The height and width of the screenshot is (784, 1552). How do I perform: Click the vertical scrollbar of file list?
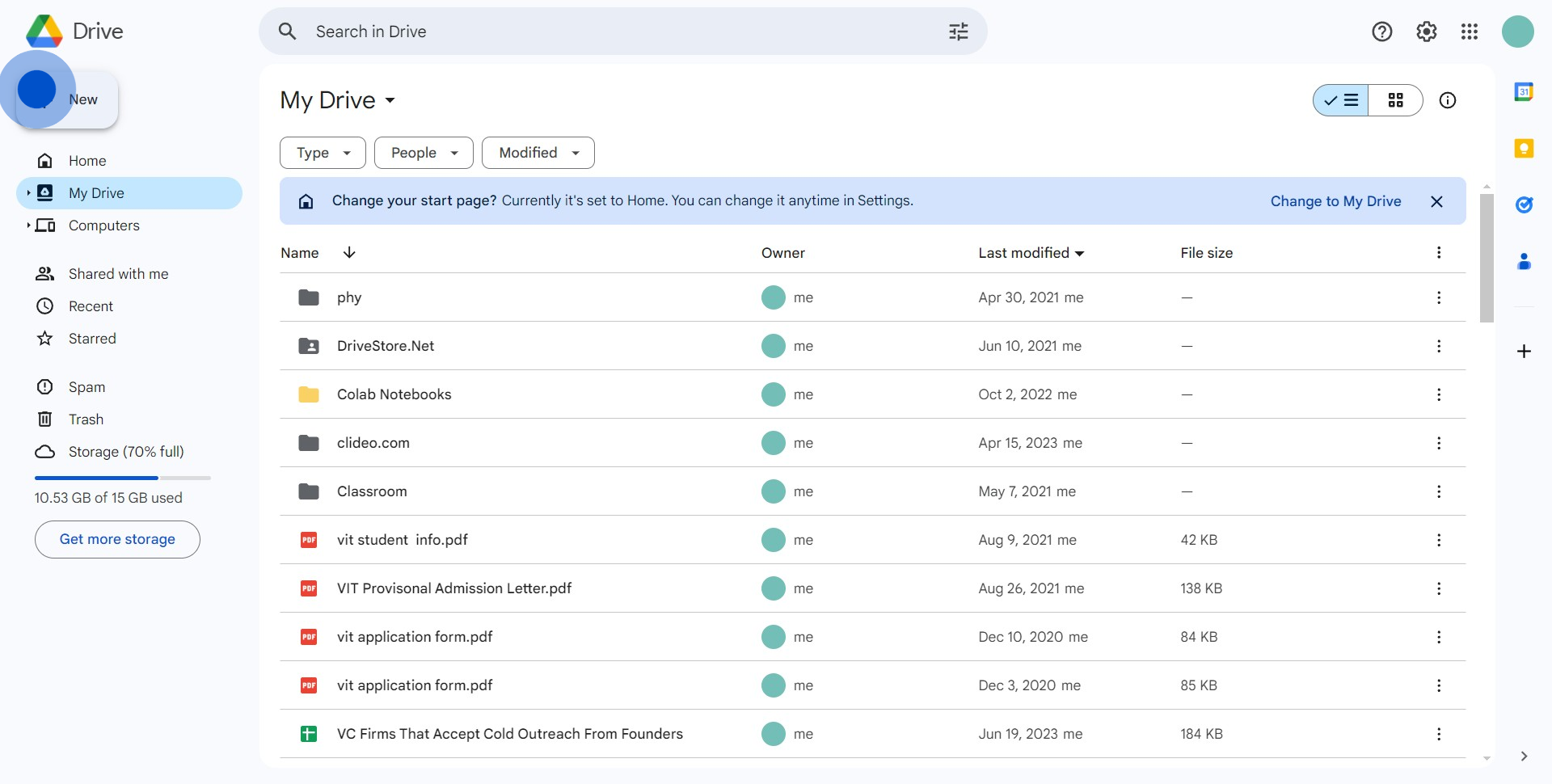click(x=1487, y=257)
